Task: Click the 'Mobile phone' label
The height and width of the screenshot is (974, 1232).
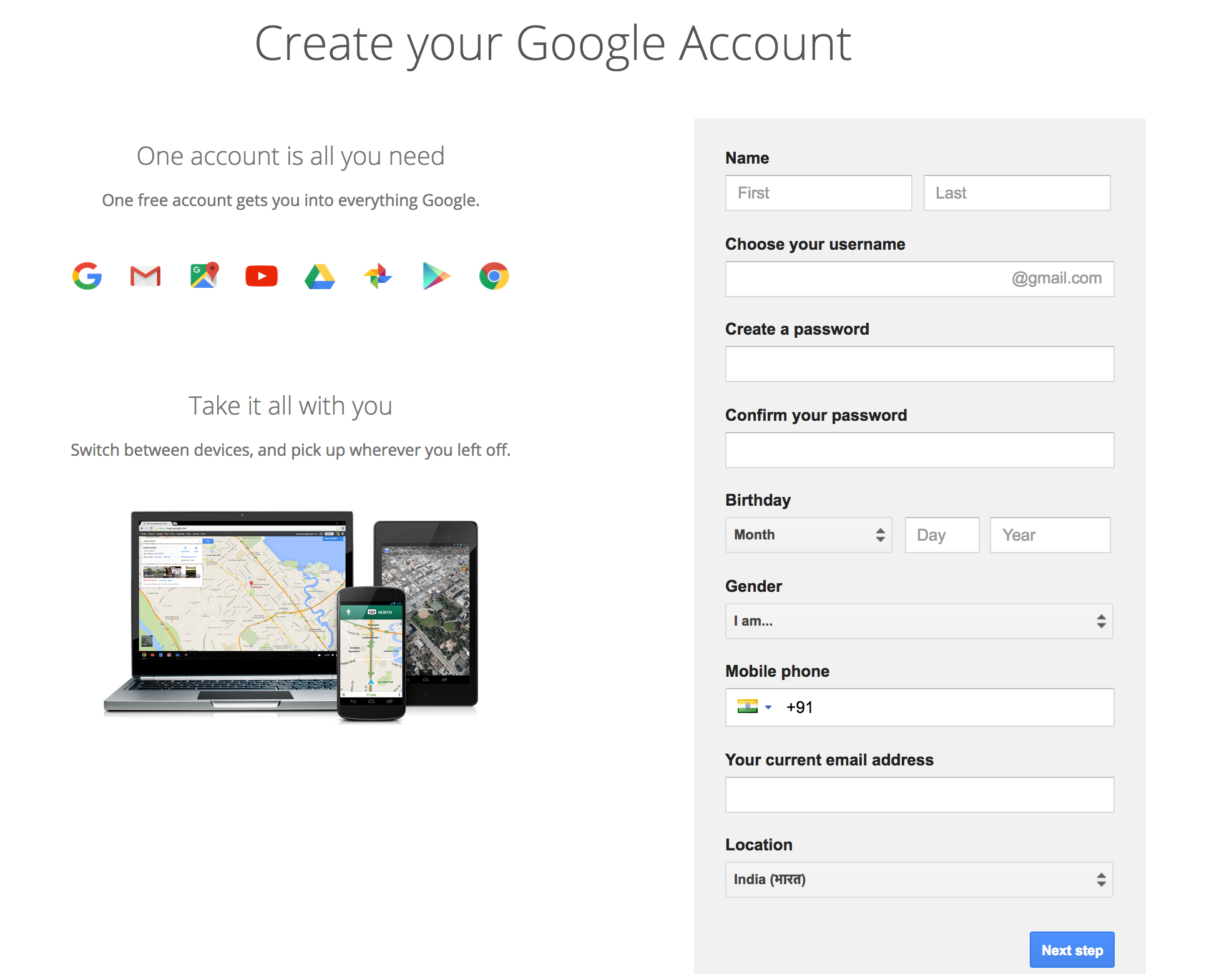Action: click(x=778, y=671)
